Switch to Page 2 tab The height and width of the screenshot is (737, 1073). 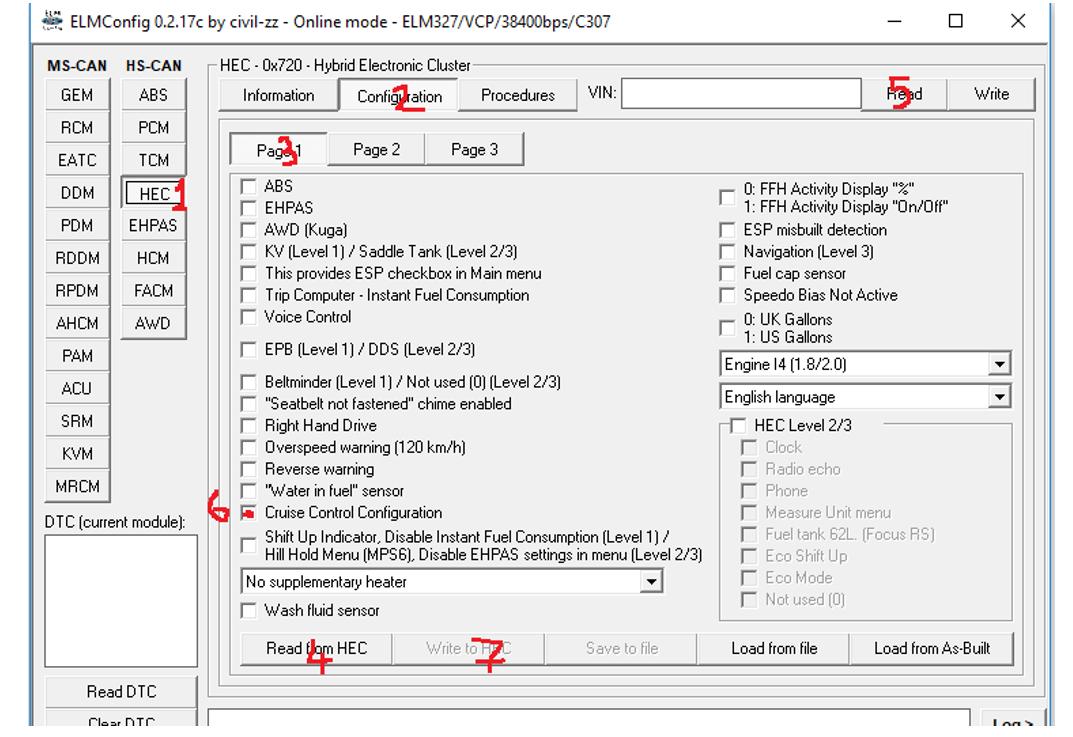tap(376, 150)
